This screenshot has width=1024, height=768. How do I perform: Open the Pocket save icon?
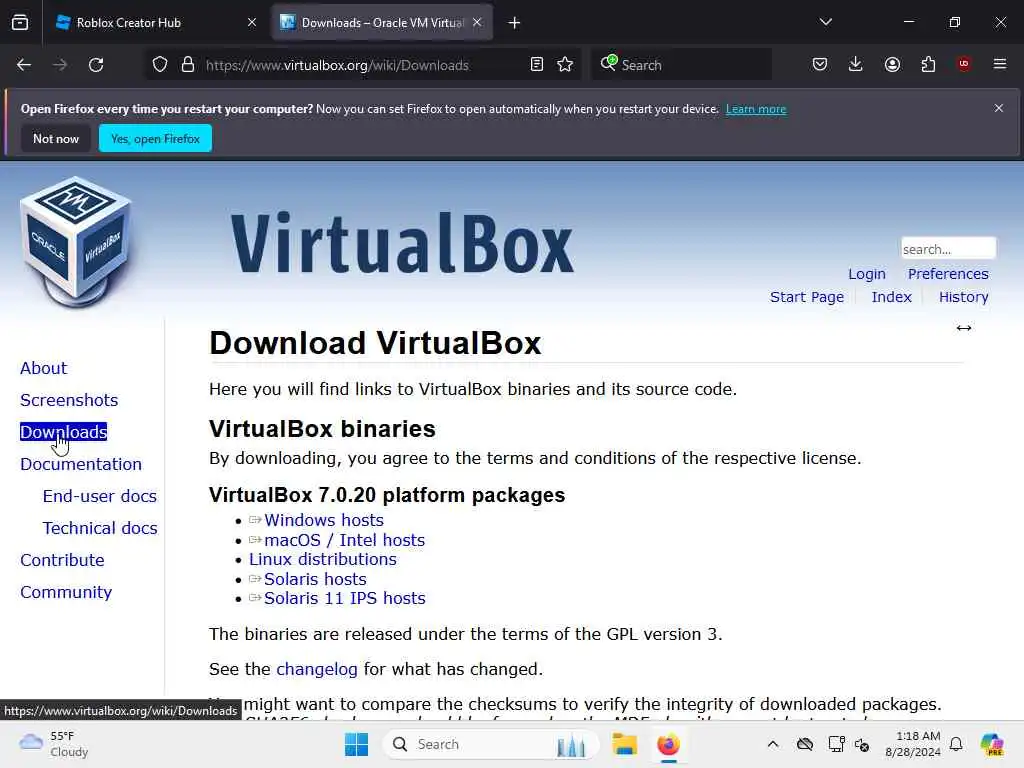(x=820, y=64)
